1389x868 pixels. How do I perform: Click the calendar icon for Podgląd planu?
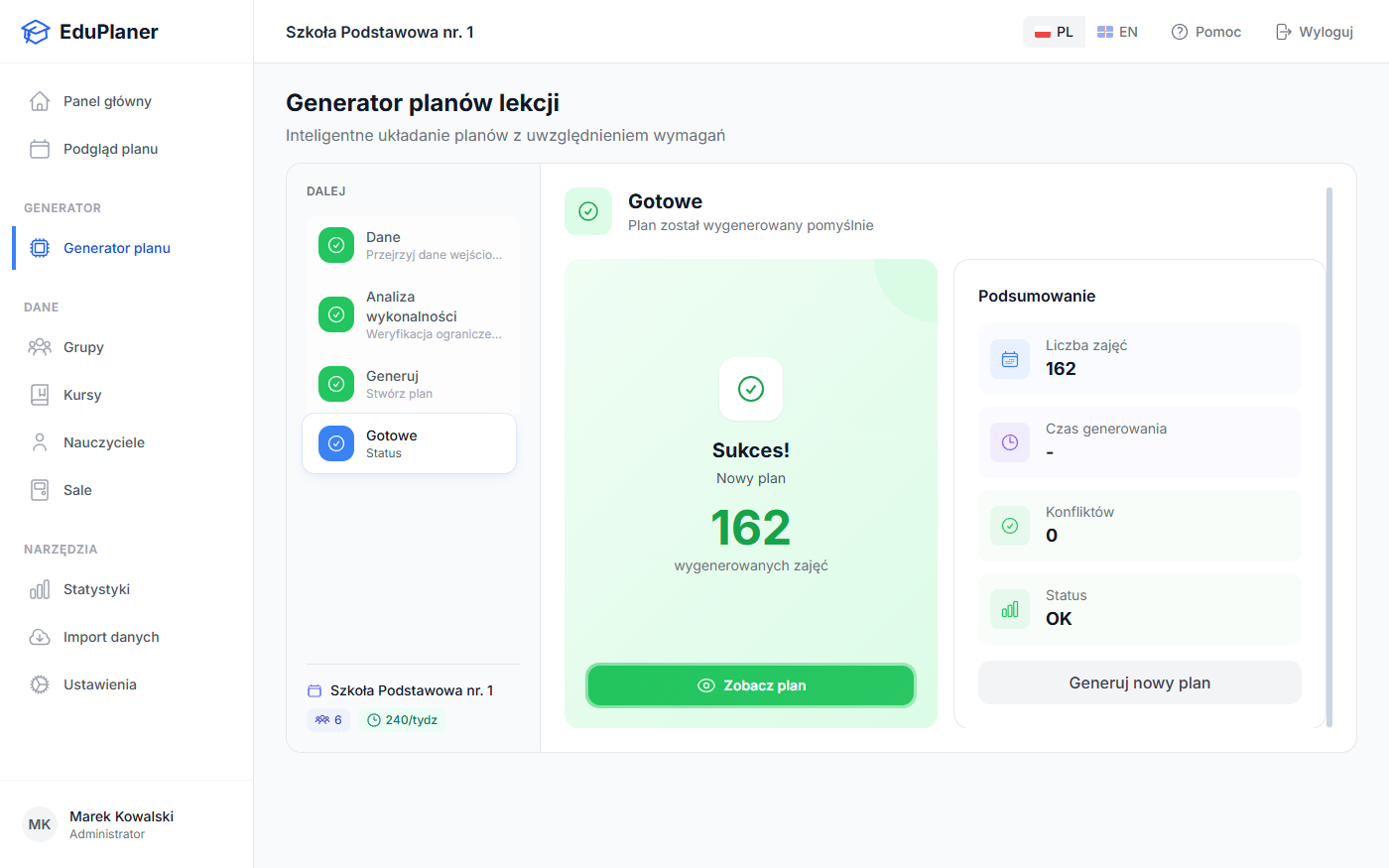click(x=40, y=149)
